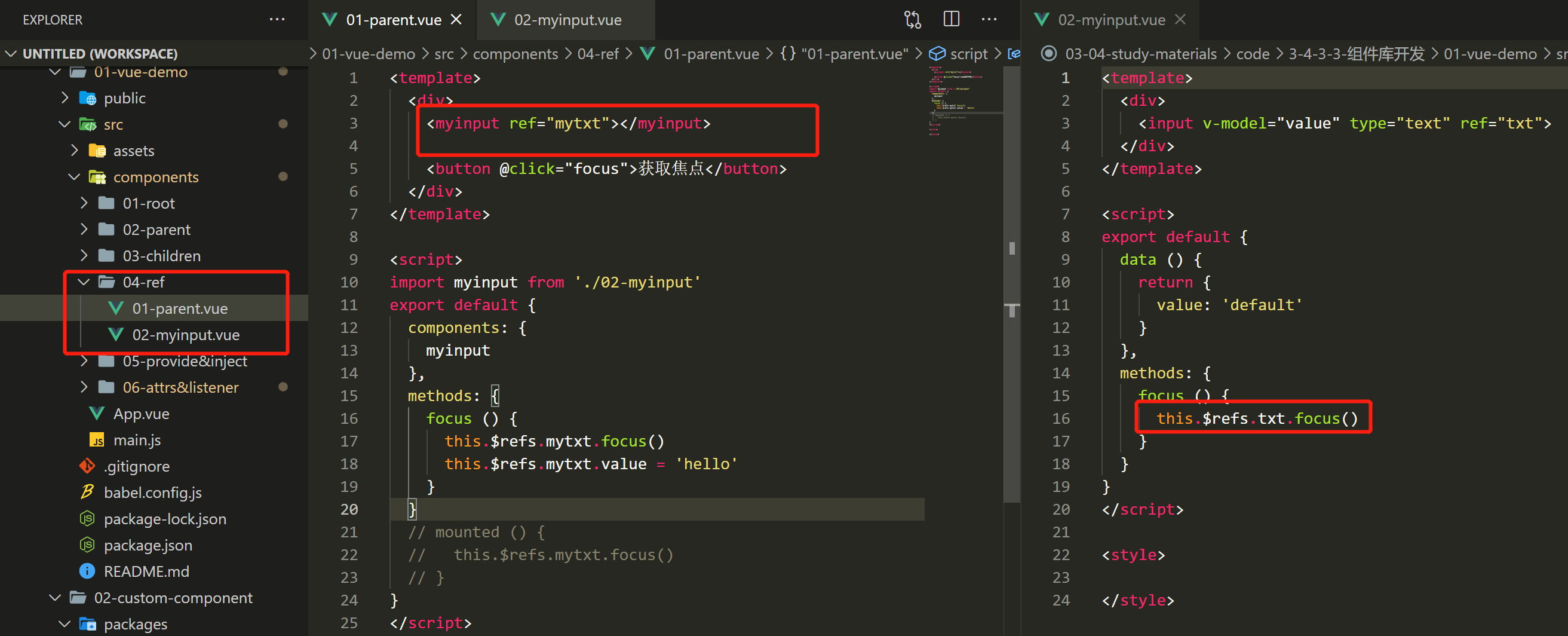Viewport: 1568px width, 636px height.
Task: Click the script symbol icon in breadcrumb
Action: point(937,54)
